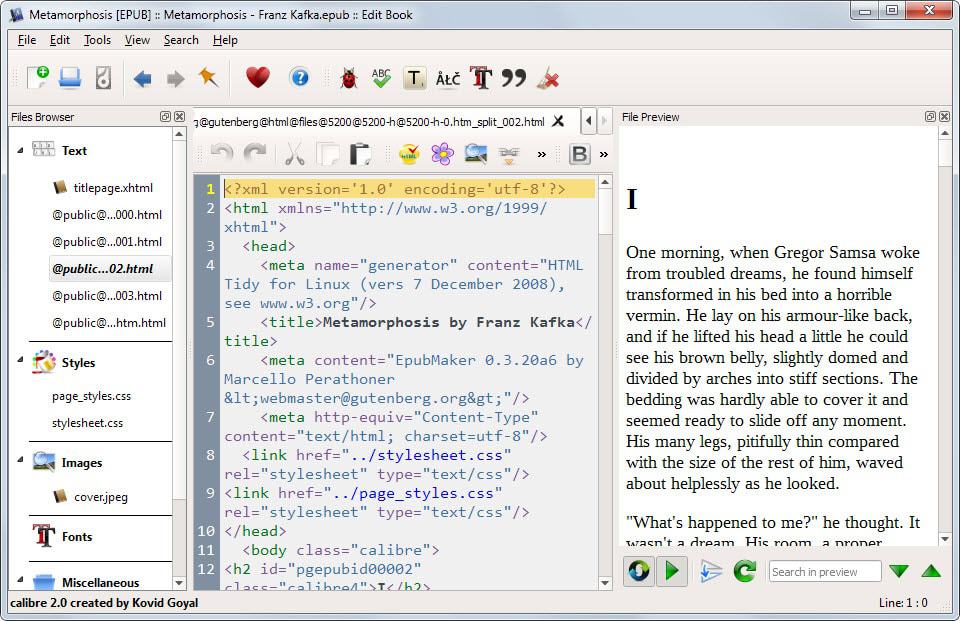Select the beautify flower icon
Image resolution: width=960 pixels, height=621 pixels.
coord(443,153)
